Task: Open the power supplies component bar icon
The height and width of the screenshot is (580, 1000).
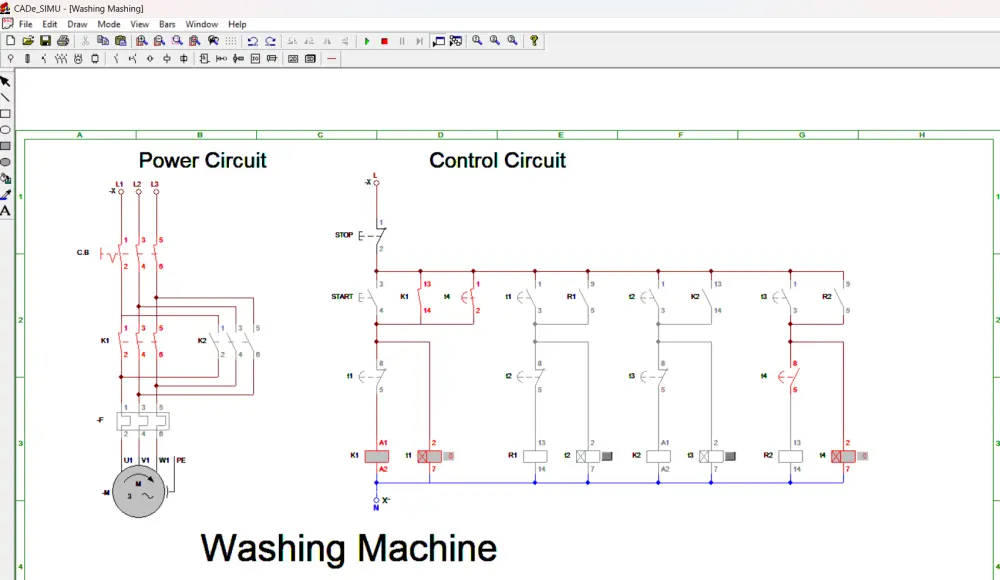Action: tap(10, 59)
